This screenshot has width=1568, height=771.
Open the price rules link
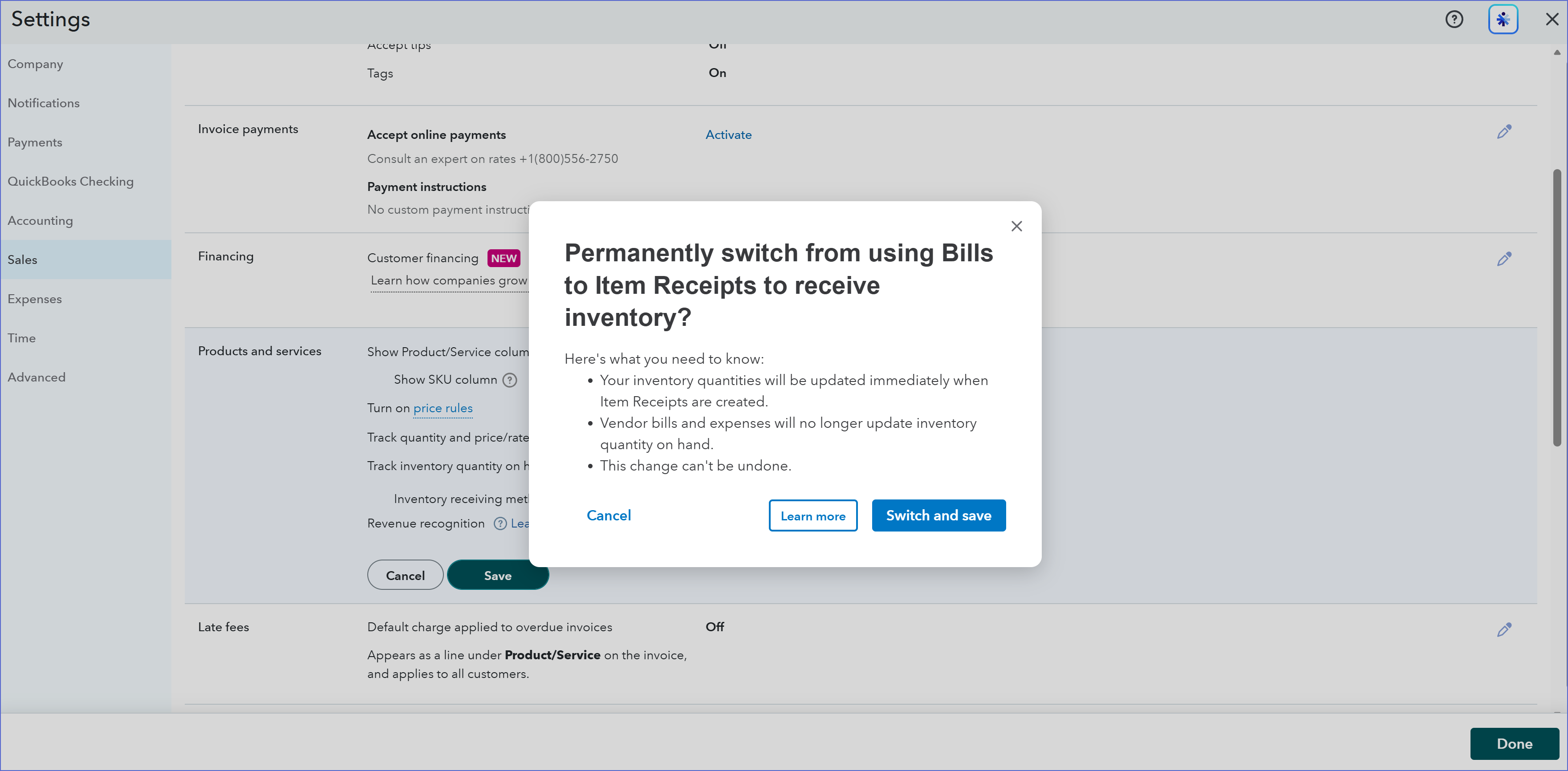coord(443,408)
